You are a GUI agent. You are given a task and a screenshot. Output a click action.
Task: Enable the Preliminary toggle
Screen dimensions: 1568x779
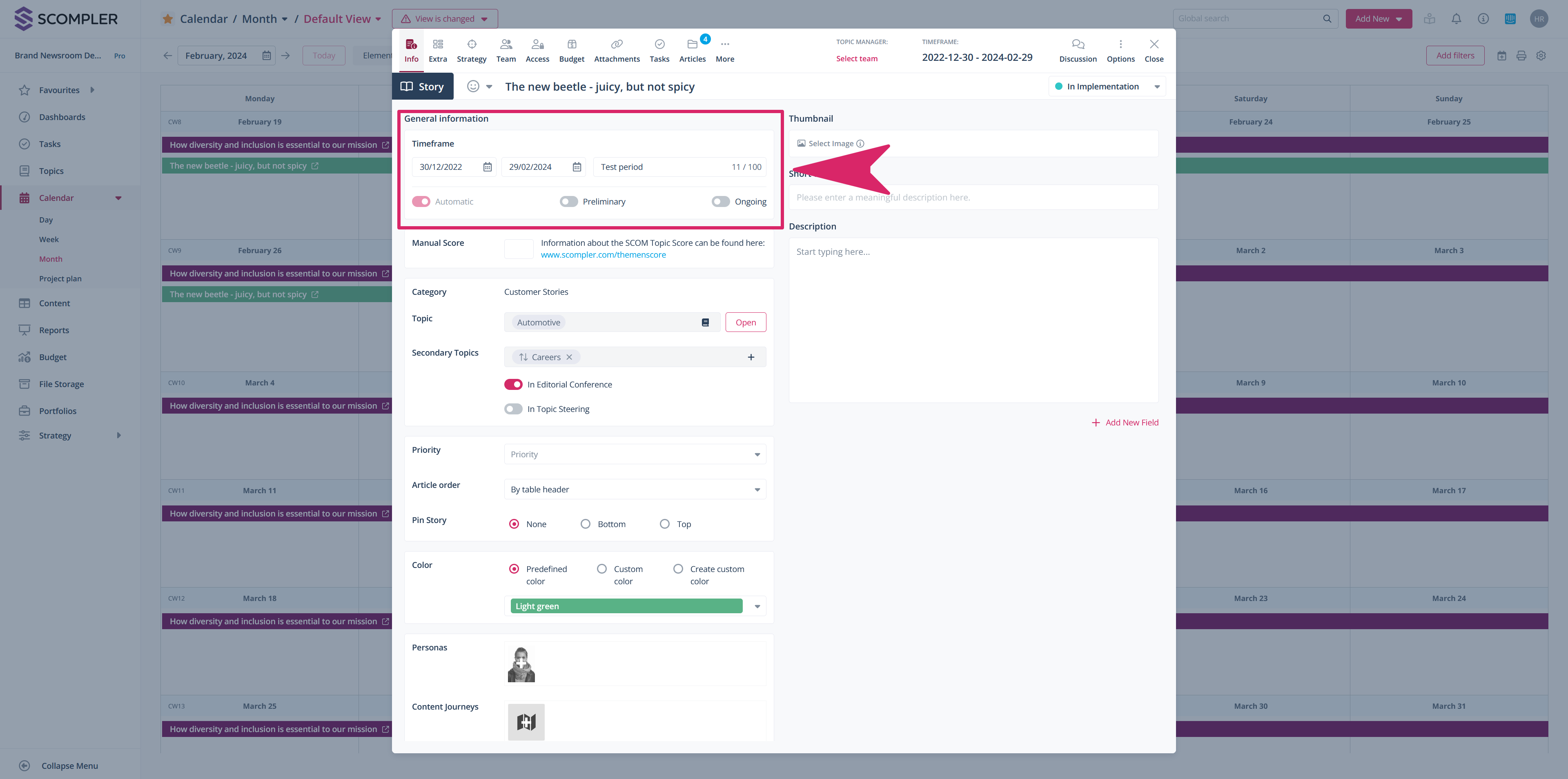568,201
